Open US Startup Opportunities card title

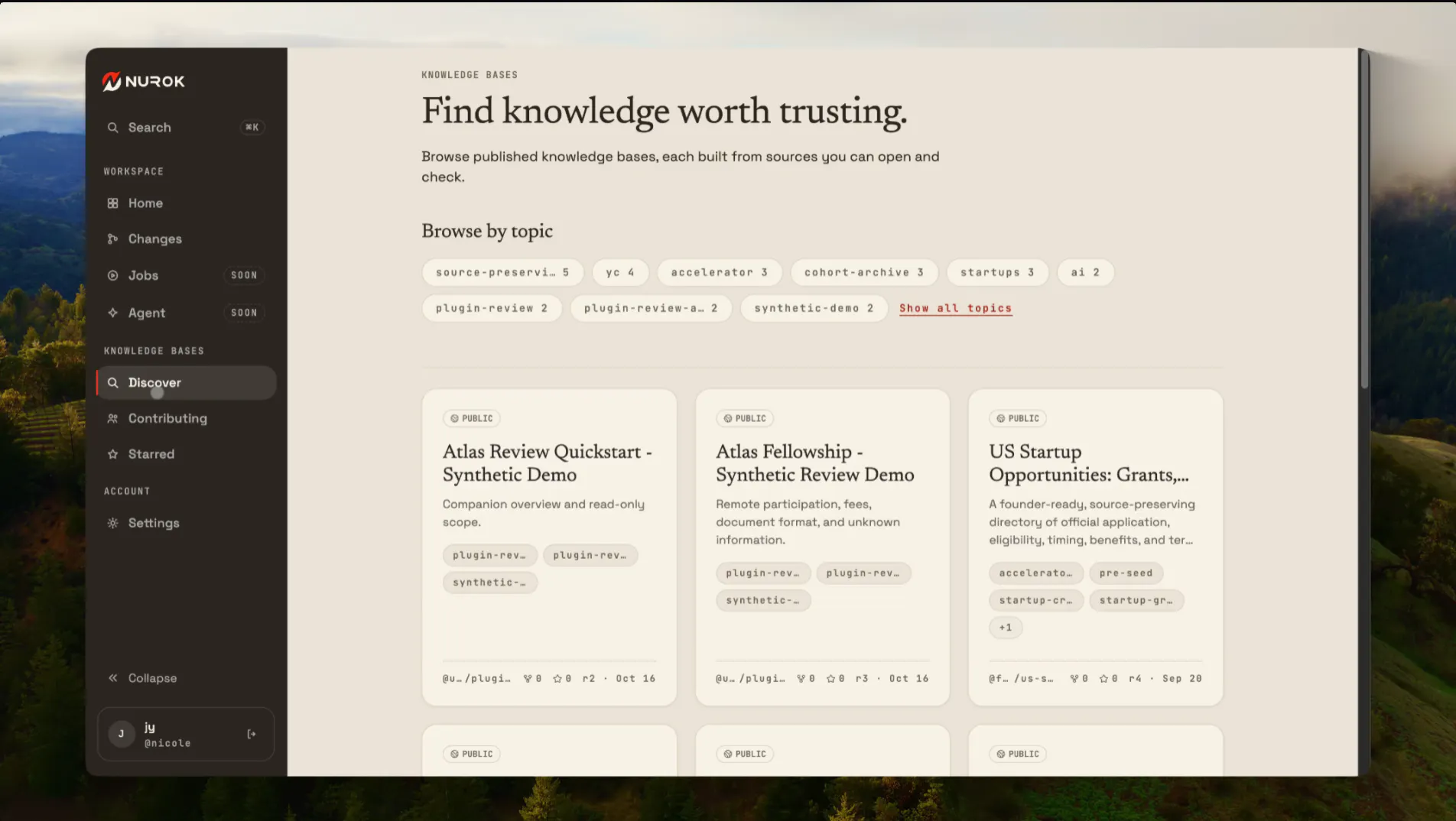pyautogui.click(x=1089, y=463)
